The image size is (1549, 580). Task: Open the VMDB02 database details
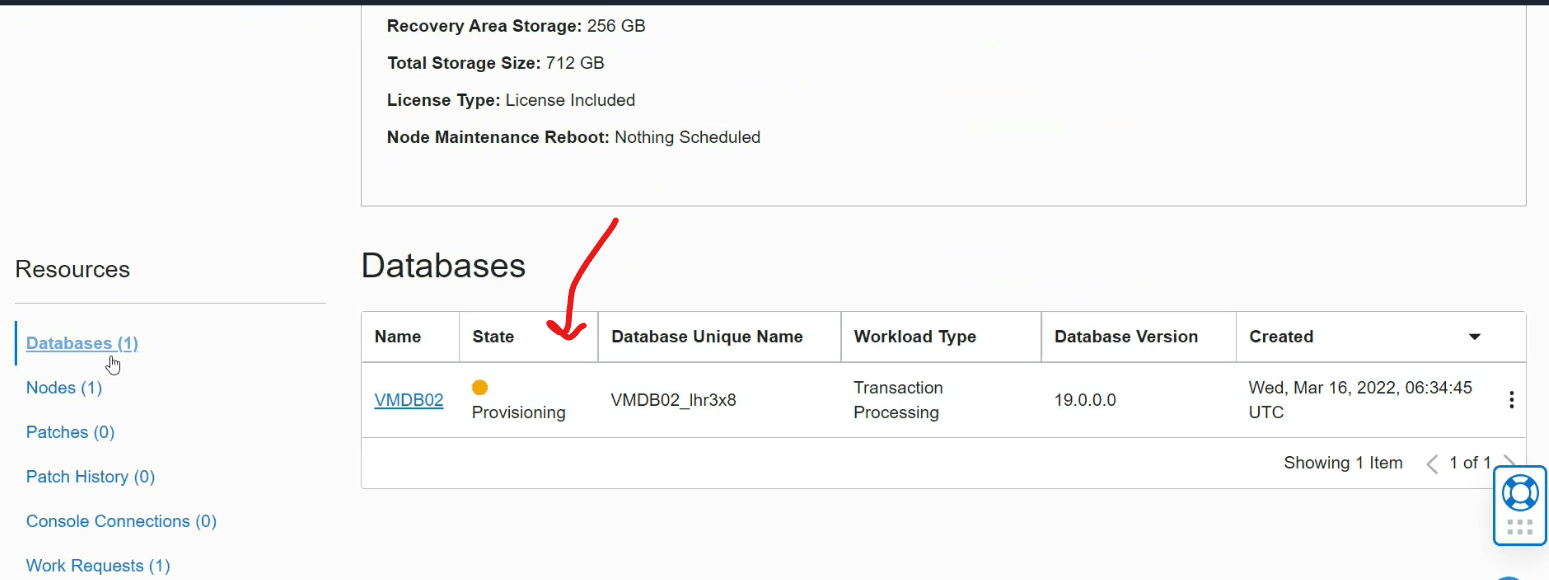point(408,399)
